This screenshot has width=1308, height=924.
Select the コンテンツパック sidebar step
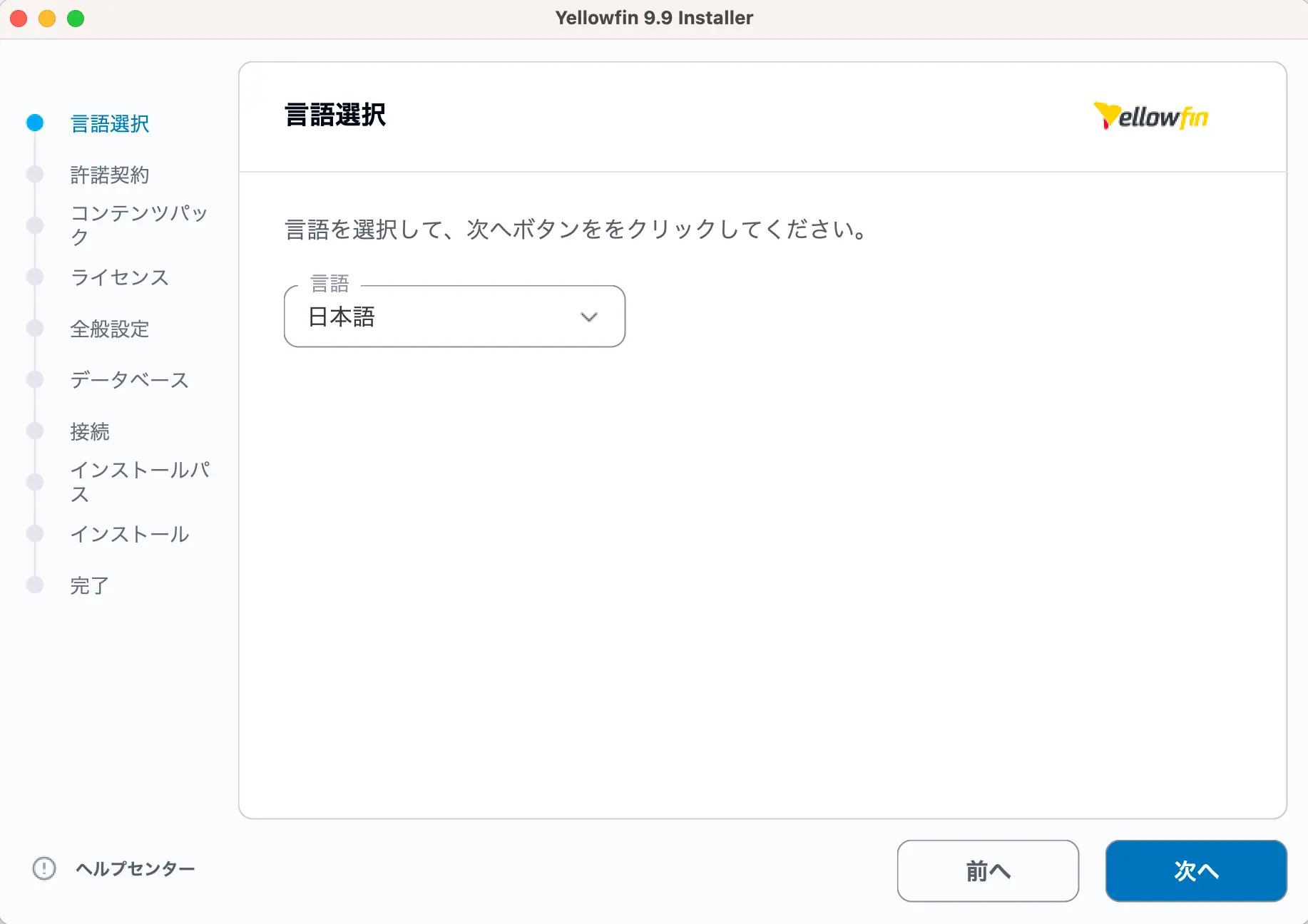point(138,225)
